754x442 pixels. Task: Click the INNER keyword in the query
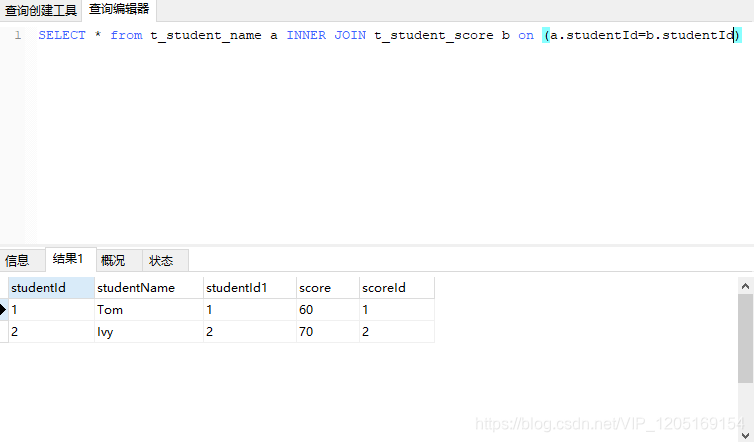pyautogui.click(x=306, y=35)
